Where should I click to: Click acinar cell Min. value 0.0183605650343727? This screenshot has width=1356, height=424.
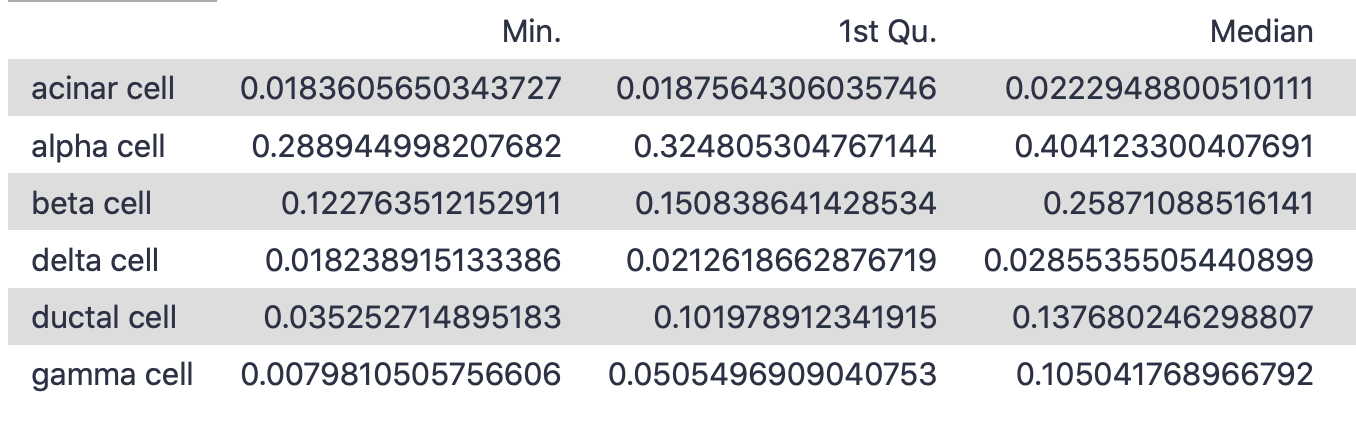(x=401, y=89)
